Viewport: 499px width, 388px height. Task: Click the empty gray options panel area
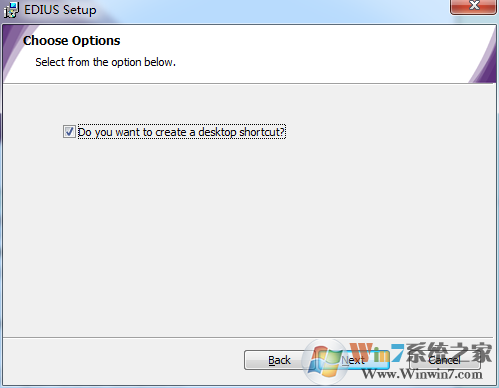[248, 233]
